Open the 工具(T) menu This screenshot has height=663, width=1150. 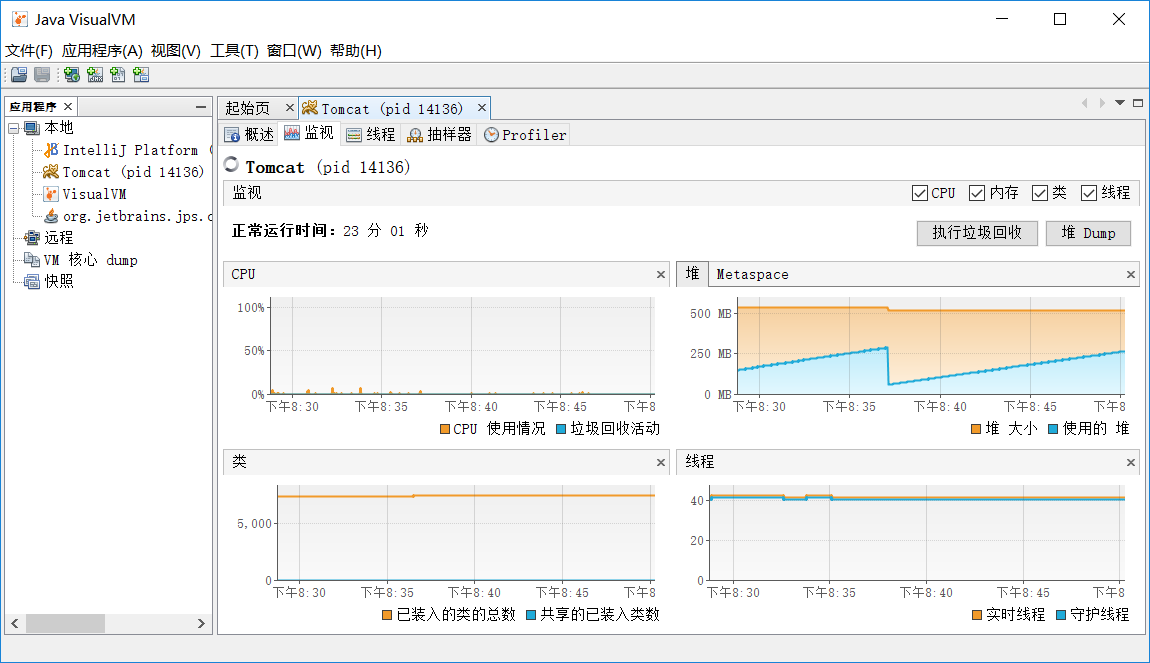(x=235, y=51)
